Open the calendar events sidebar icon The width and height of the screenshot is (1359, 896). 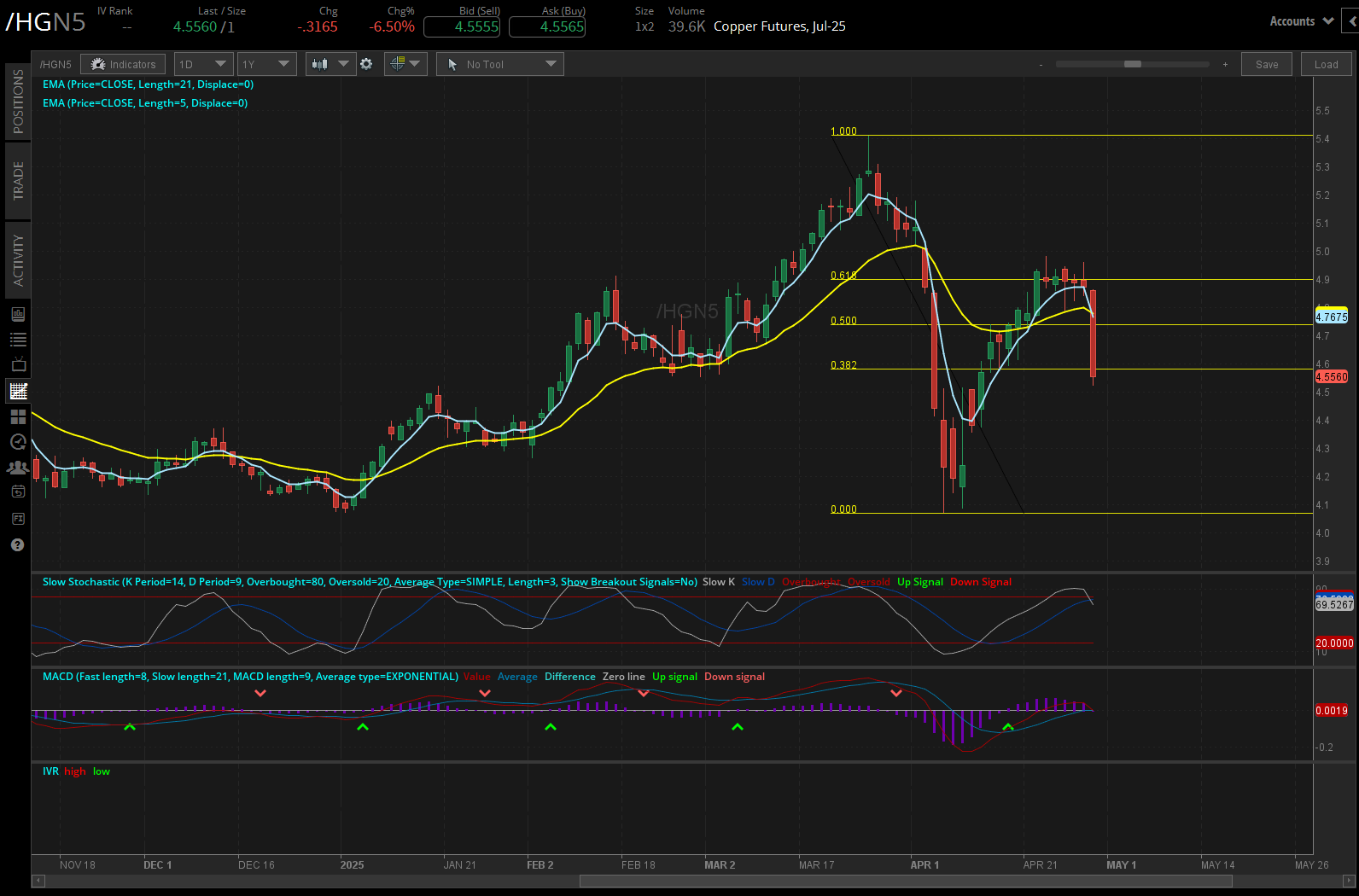click(18, 492)
